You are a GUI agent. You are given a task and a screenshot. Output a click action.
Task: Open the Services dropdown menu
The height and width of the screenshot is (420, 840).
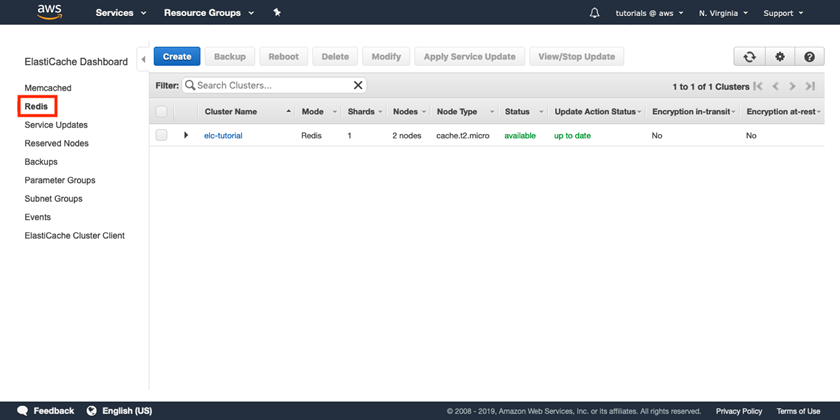121,13
